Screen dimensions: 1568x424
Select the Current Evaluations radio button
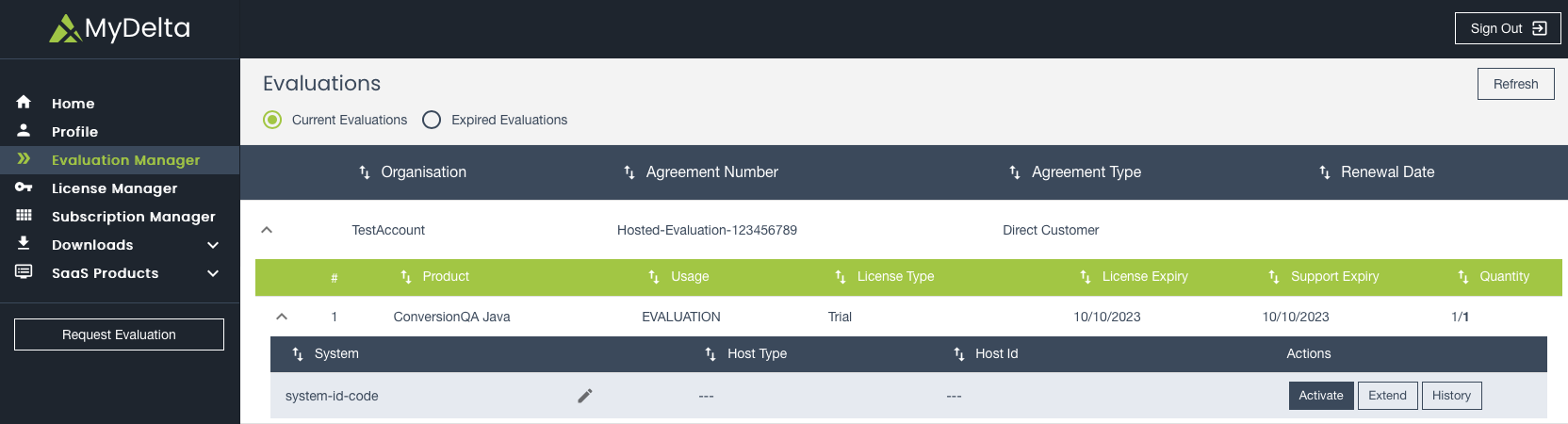[x=272, y=120]
